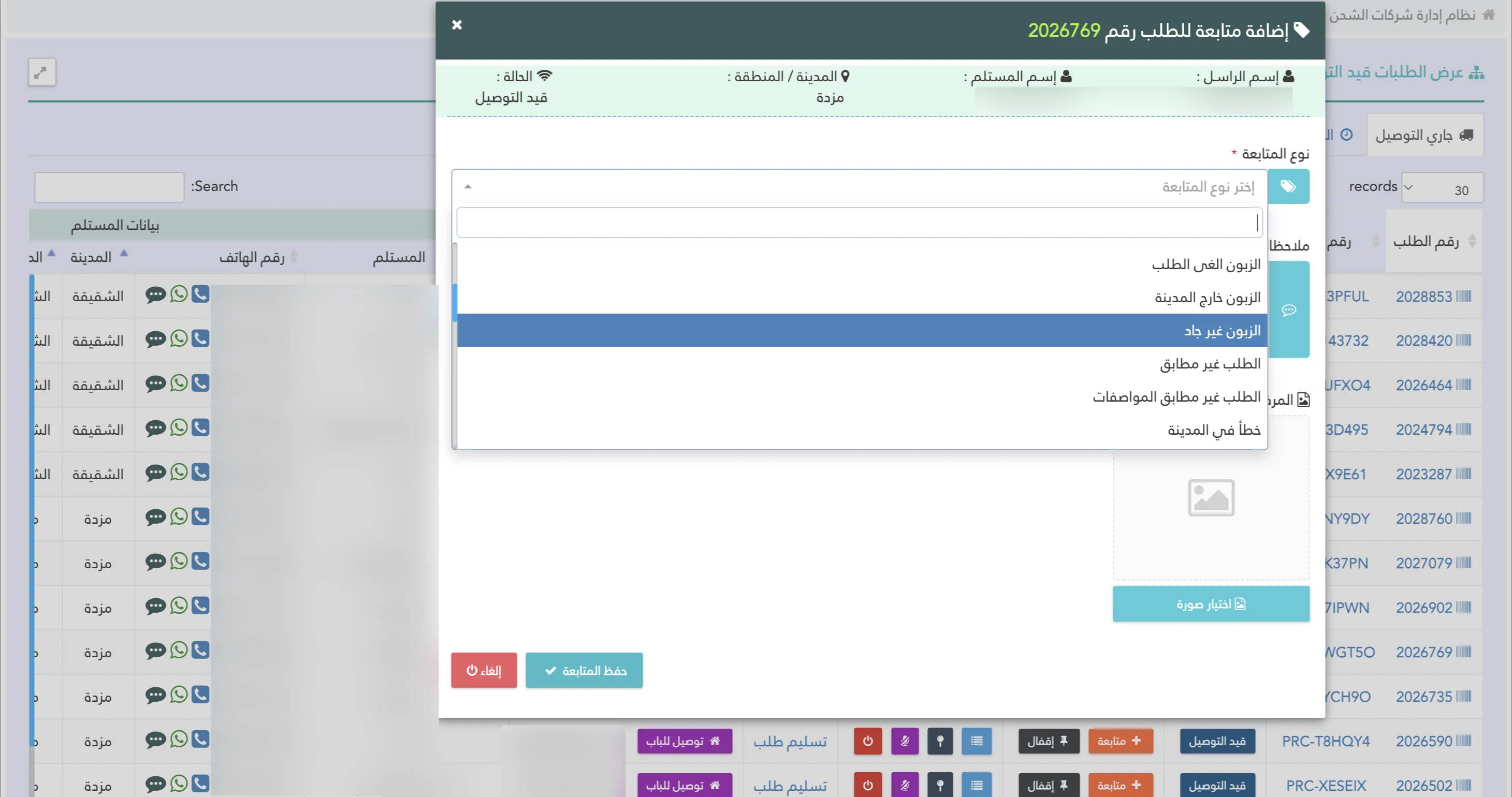The image size is (1512, 797).
Task: Open the 30 records dropdown
Action: click(x=1442, y=188)
